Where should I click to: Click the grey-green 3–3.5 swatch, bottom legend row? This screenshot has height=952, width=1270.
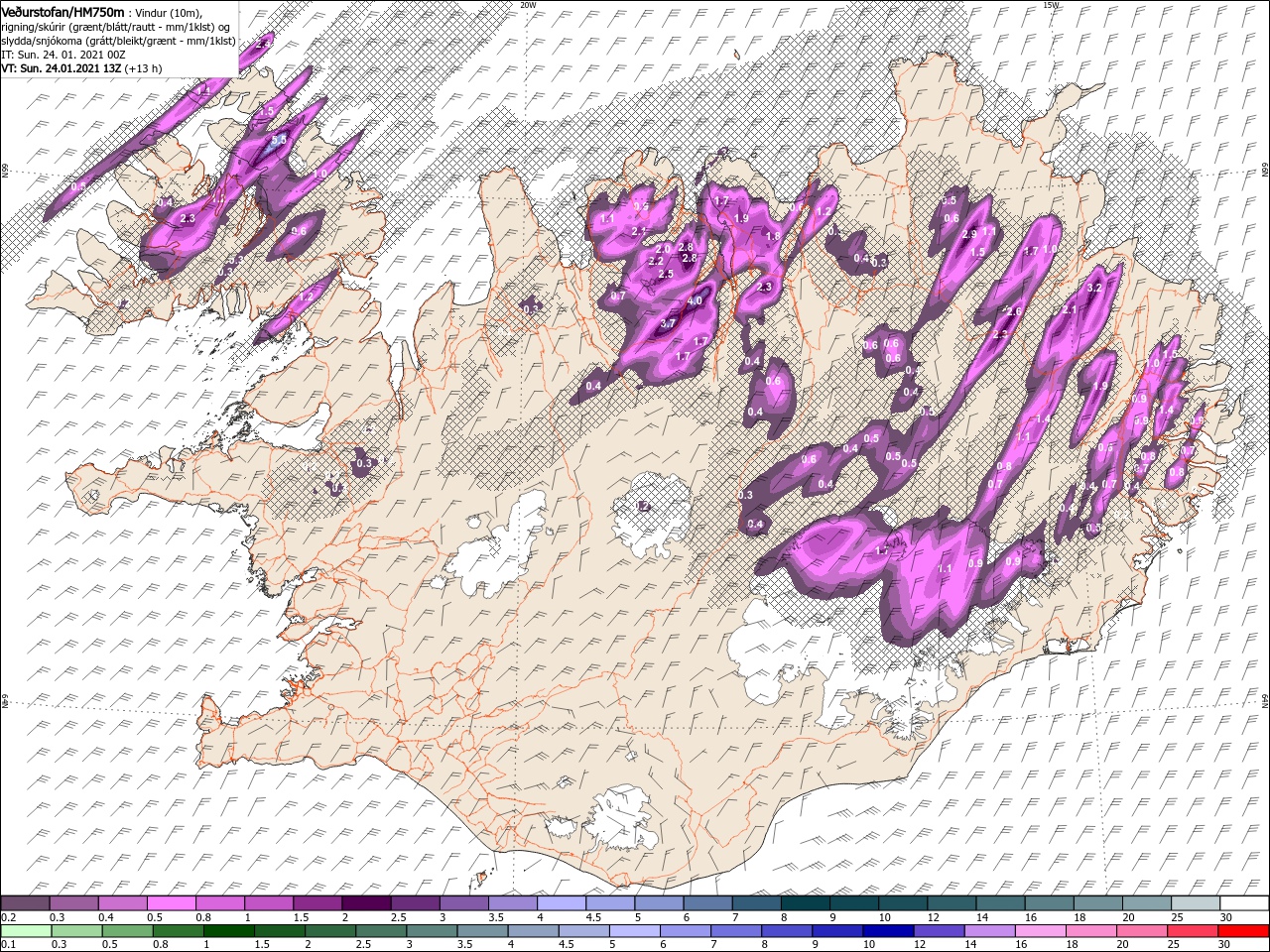tap(433, 931)
